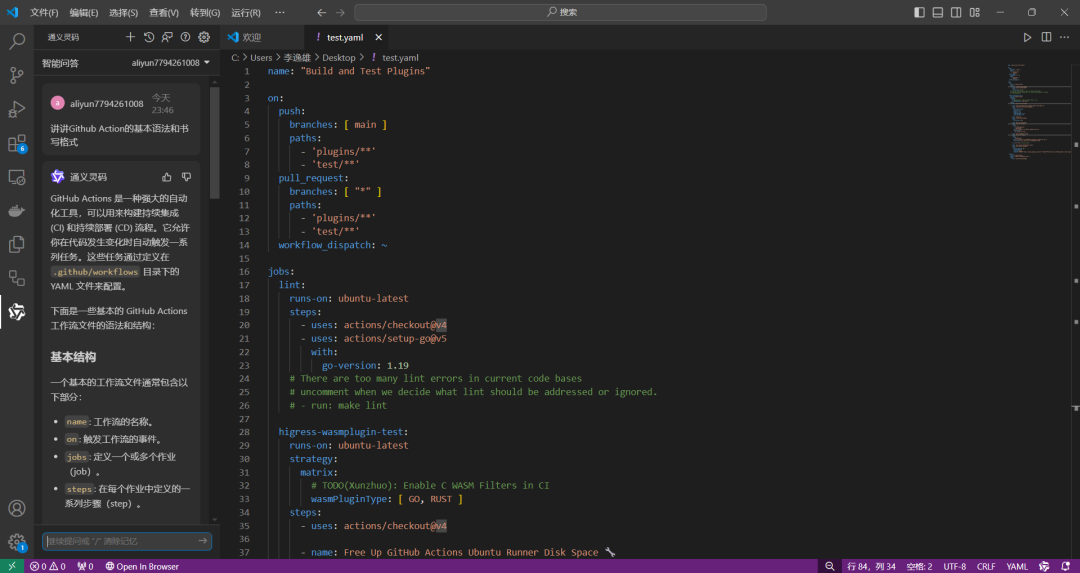Image resolution: width=1080 pixels, height=573 pixels.
Task: Start new chat with plus icon
Action: coord(130,37)
